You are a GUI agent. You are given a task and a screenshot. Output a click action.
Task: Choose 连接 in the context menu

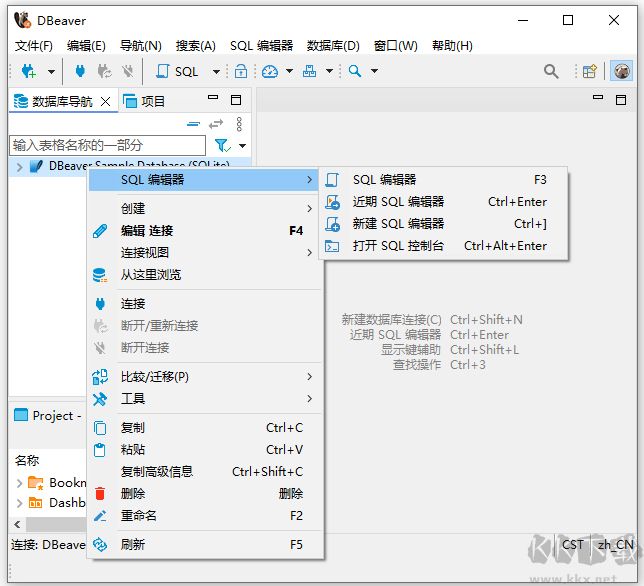(203, 304)
